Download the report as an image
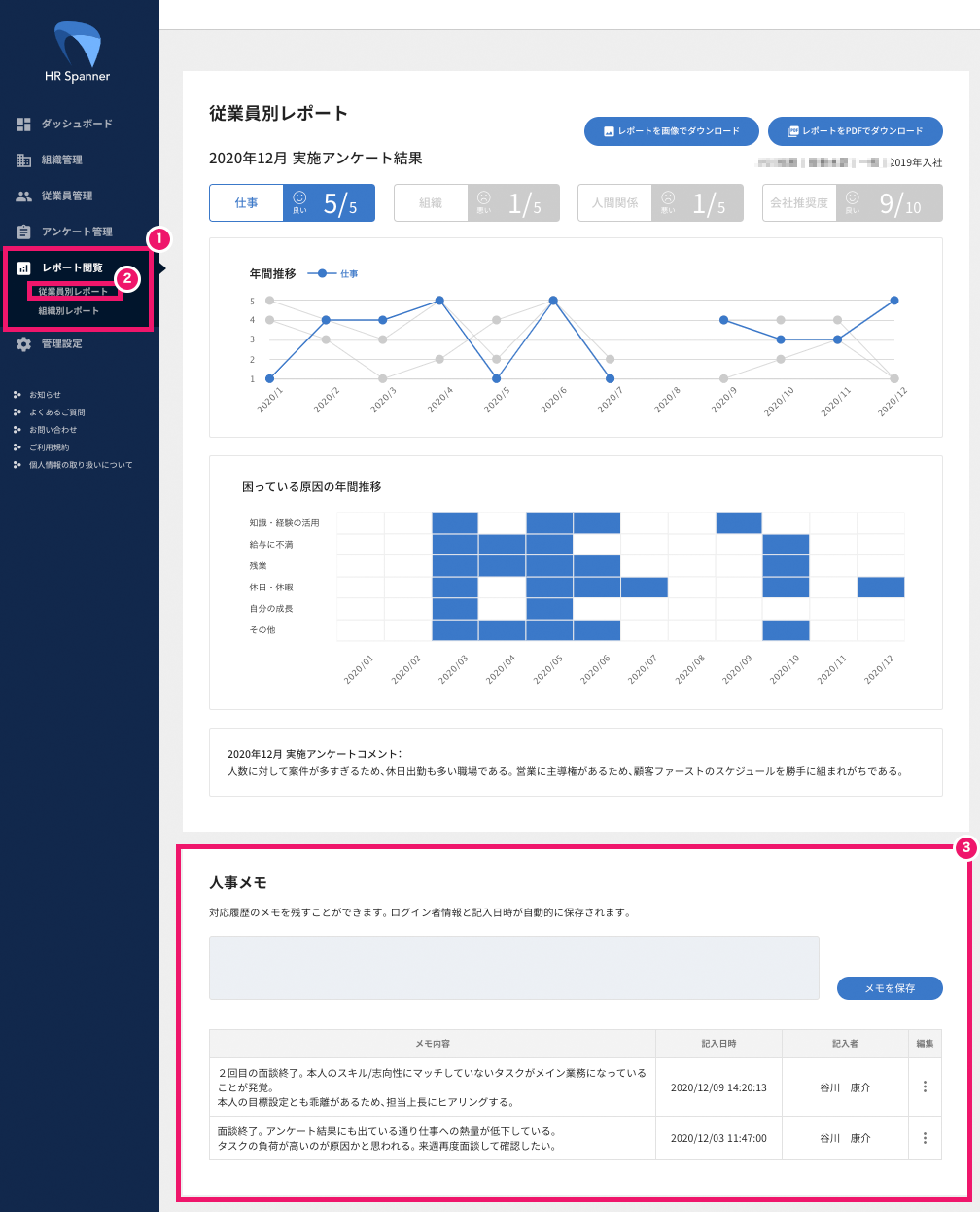Viewport: 980px width, 1212px height. click(x=671, y=131)
